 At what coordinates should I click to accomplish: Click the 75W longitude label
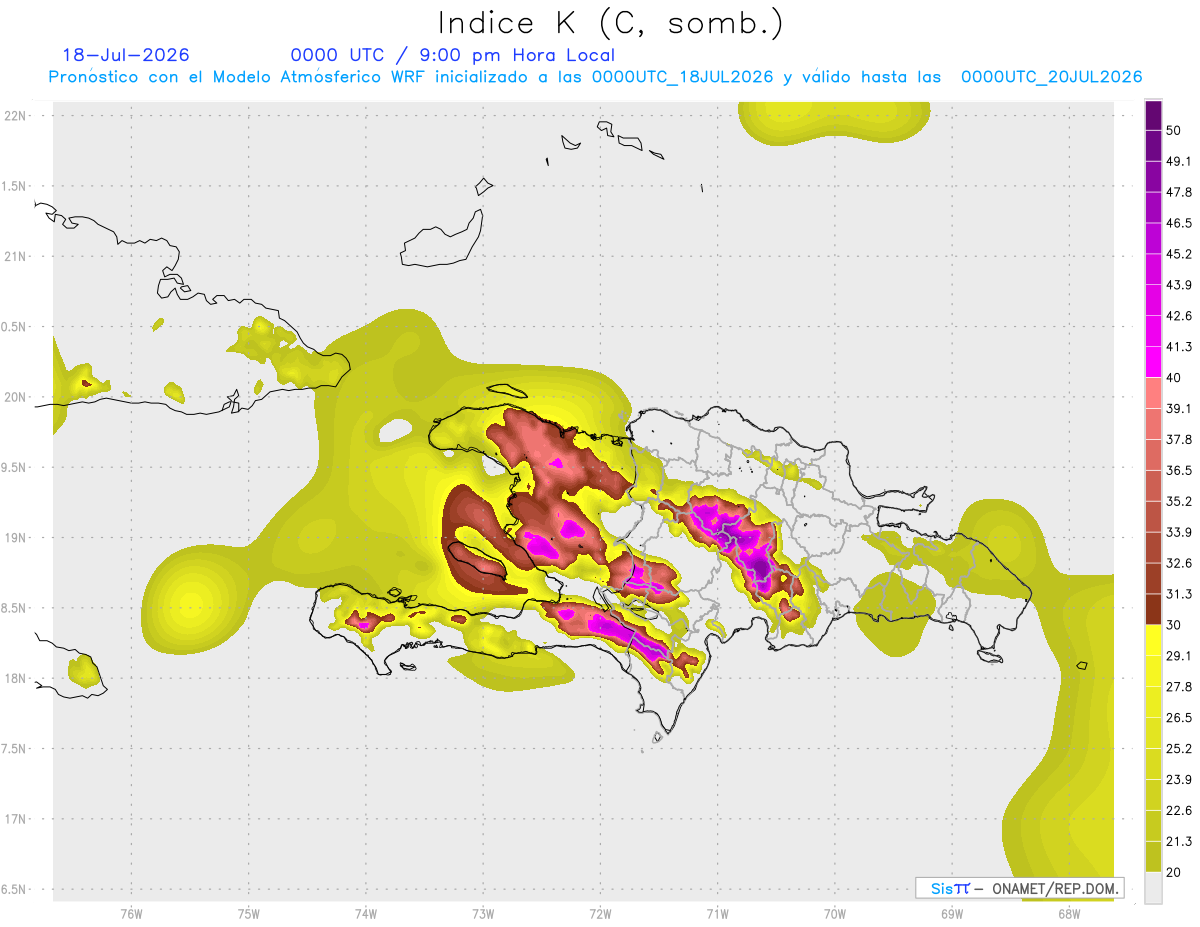tap(248, 914)
